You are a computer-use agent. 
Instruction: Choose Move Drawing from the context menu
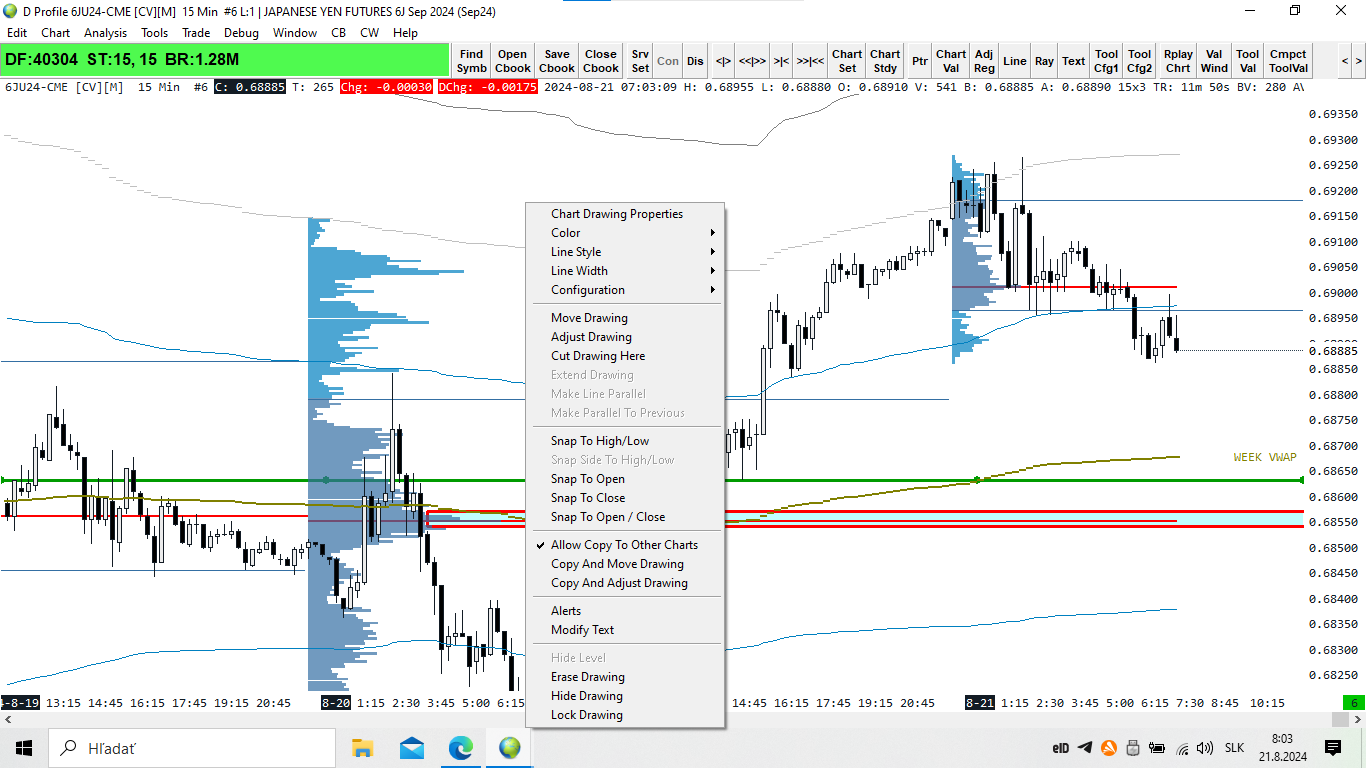pyautogui.click(x=625, y=318)
